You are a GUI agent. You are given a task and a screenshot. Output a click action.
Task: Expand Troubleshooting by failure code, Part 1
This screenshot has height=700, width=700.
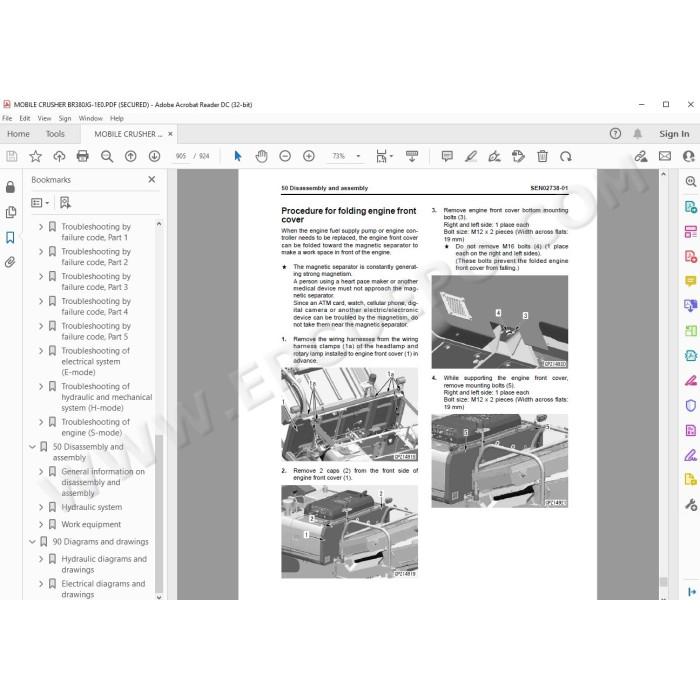click(41, 227)
